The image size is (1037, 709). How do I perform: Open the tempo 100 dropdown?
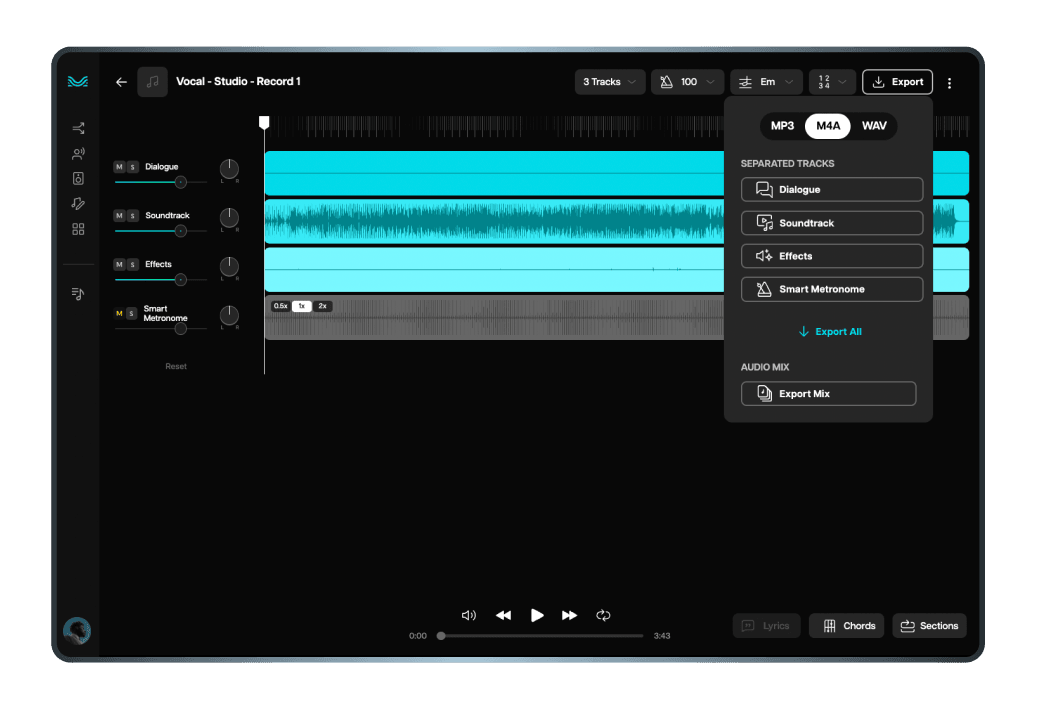687,82
